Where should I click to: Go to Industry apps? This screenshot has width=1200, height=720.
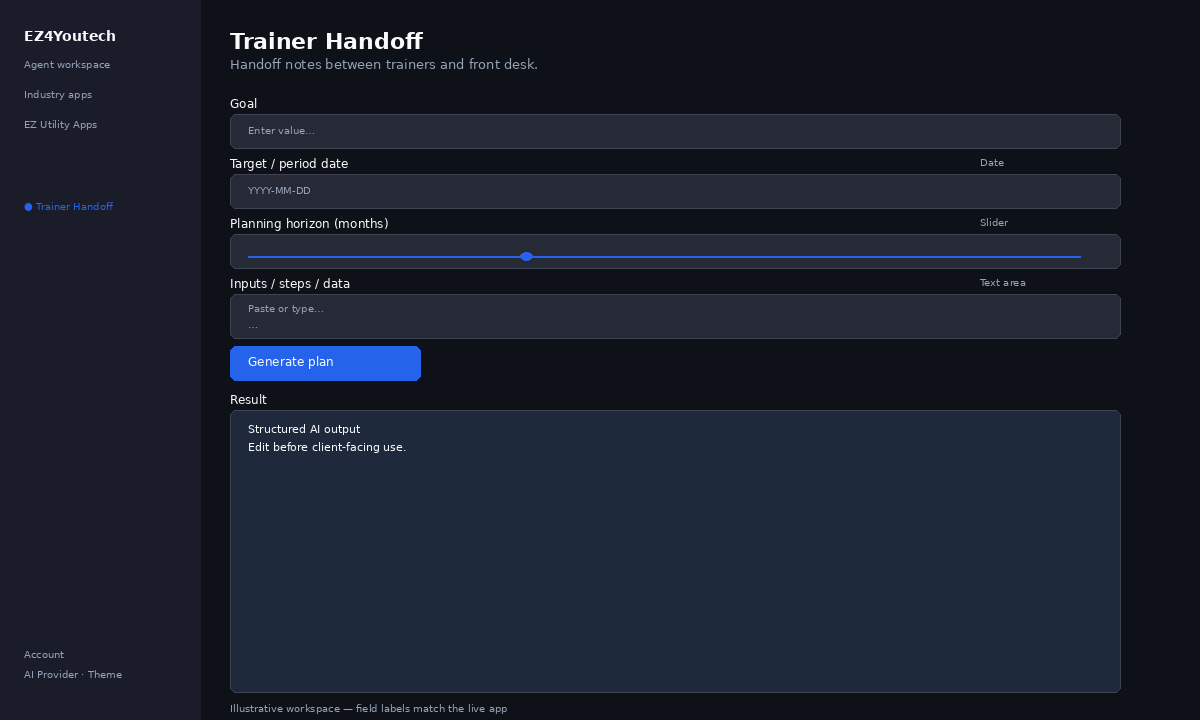point(58,95)
